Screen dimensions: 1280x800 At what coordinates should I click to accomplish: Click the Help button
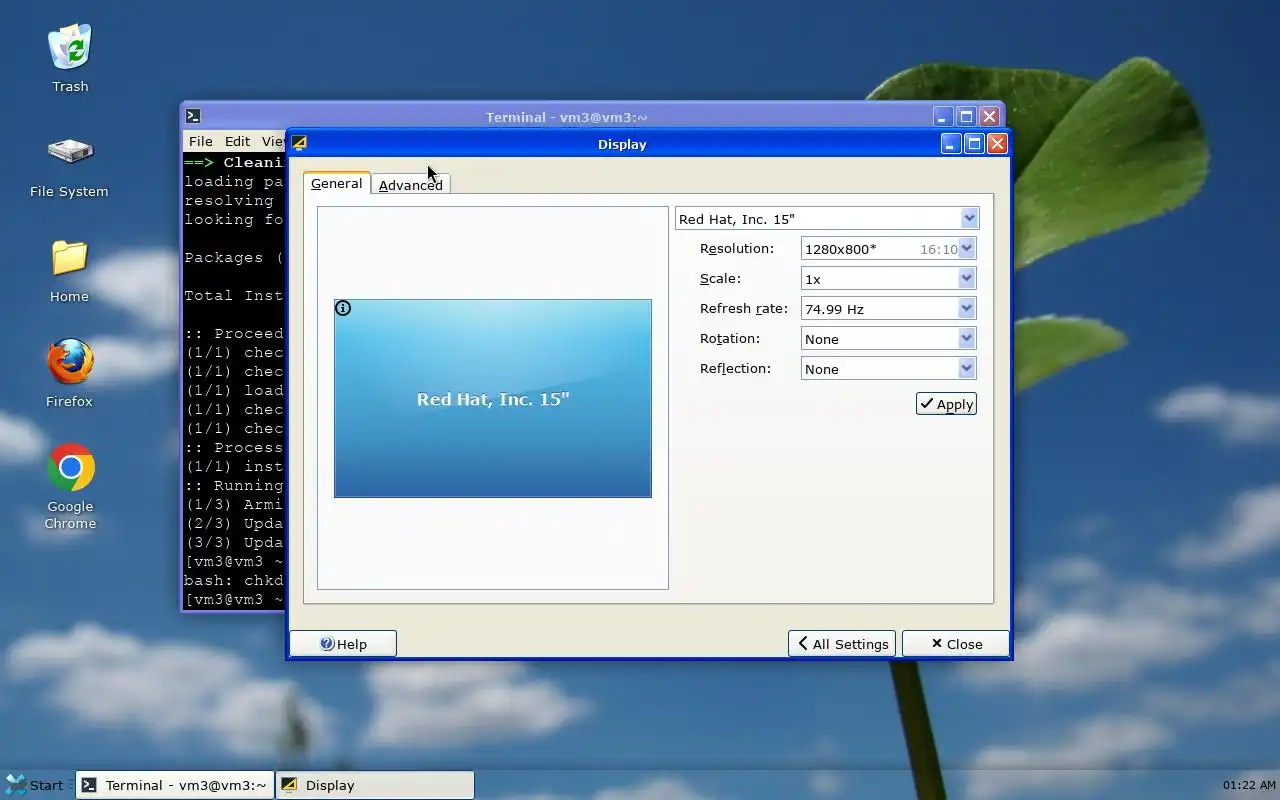pyautogui.click(x=343, y=644)
